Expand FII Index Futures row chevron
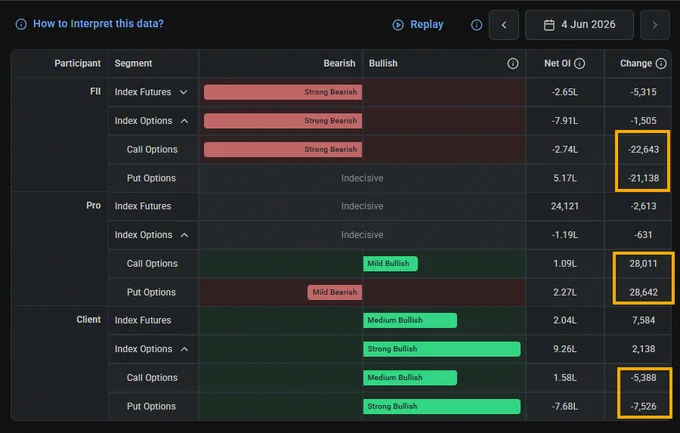680x433 pixels. click(x=184, y=92)
